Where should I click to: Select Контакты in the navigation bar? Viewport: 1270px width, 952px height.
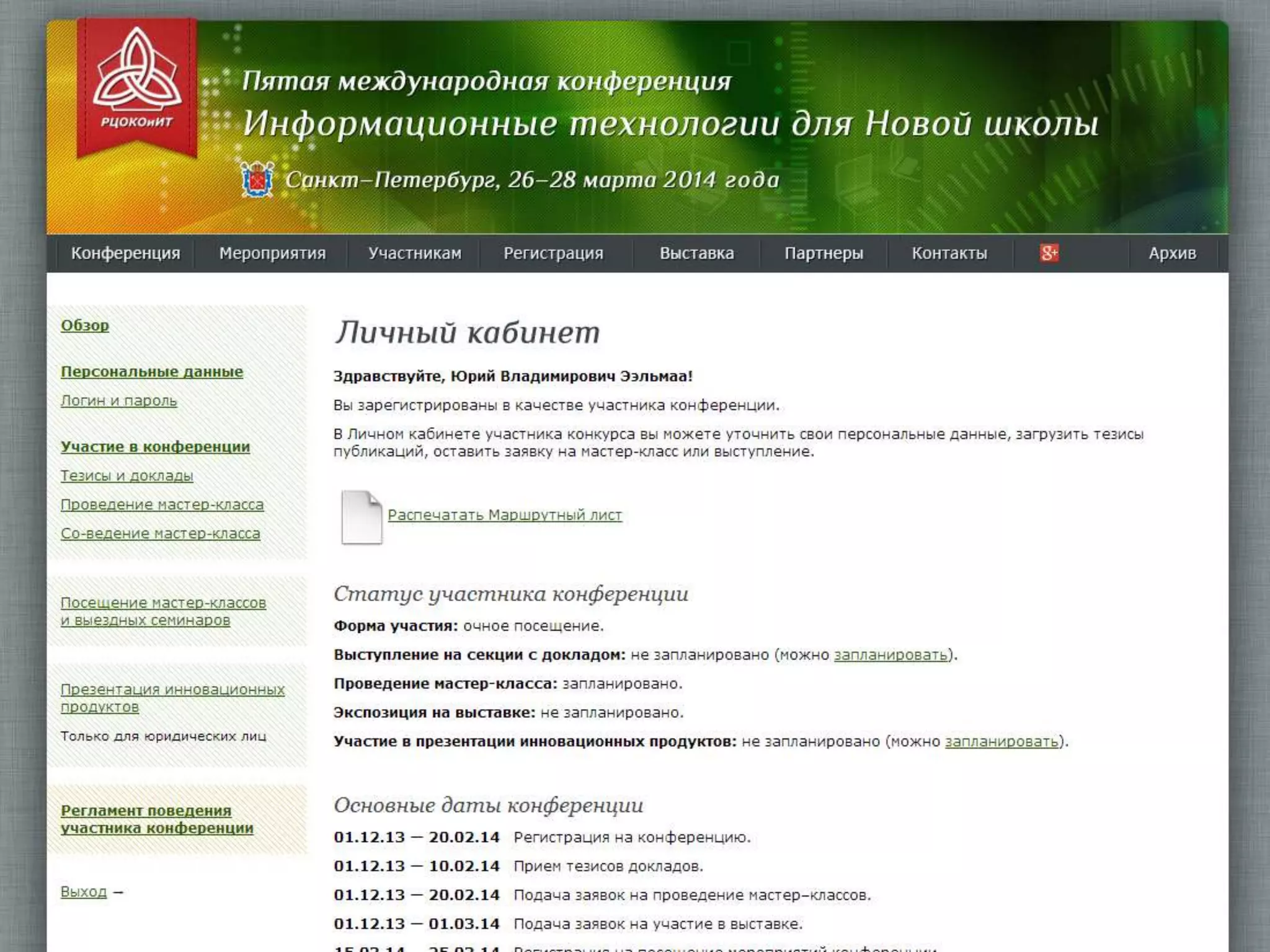coord(949,253)
